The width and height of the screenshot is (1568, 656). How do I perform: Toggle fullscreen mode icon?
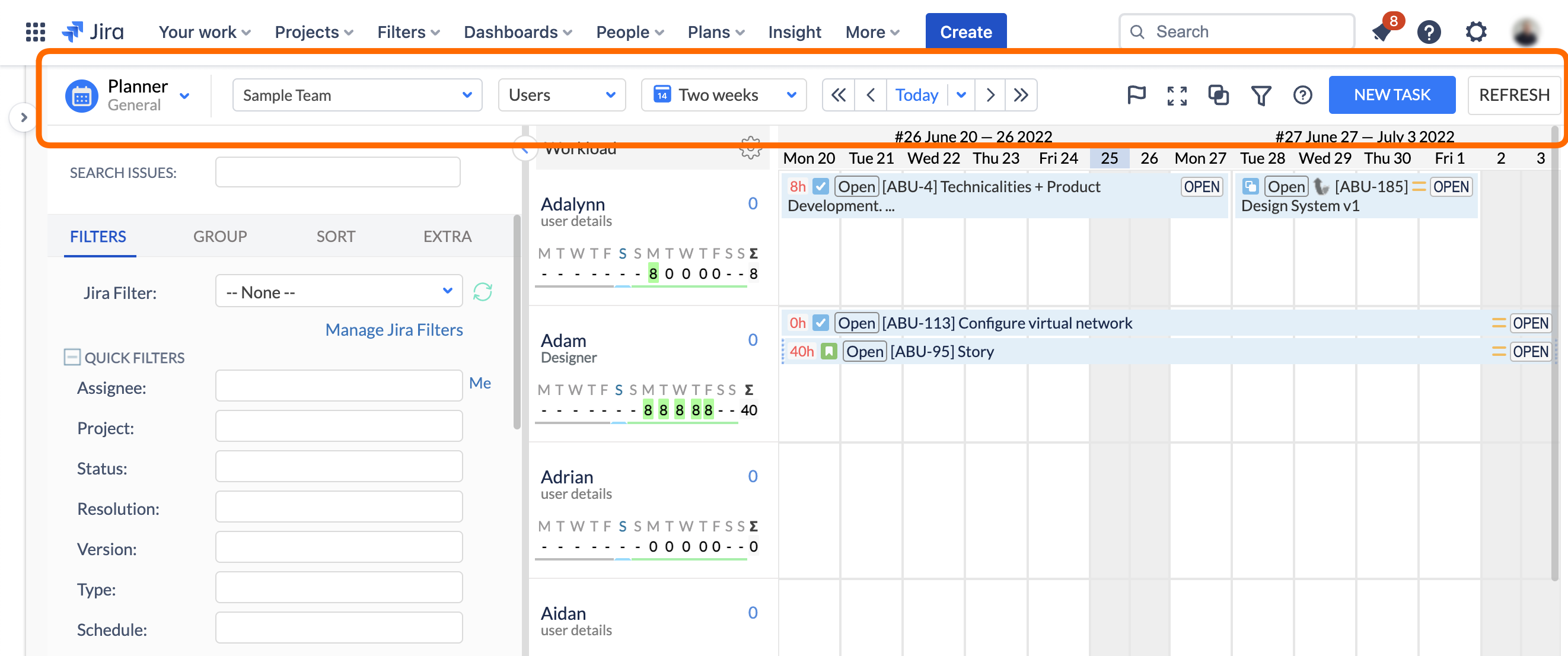pyautogui.click(x=1177, y=95)
